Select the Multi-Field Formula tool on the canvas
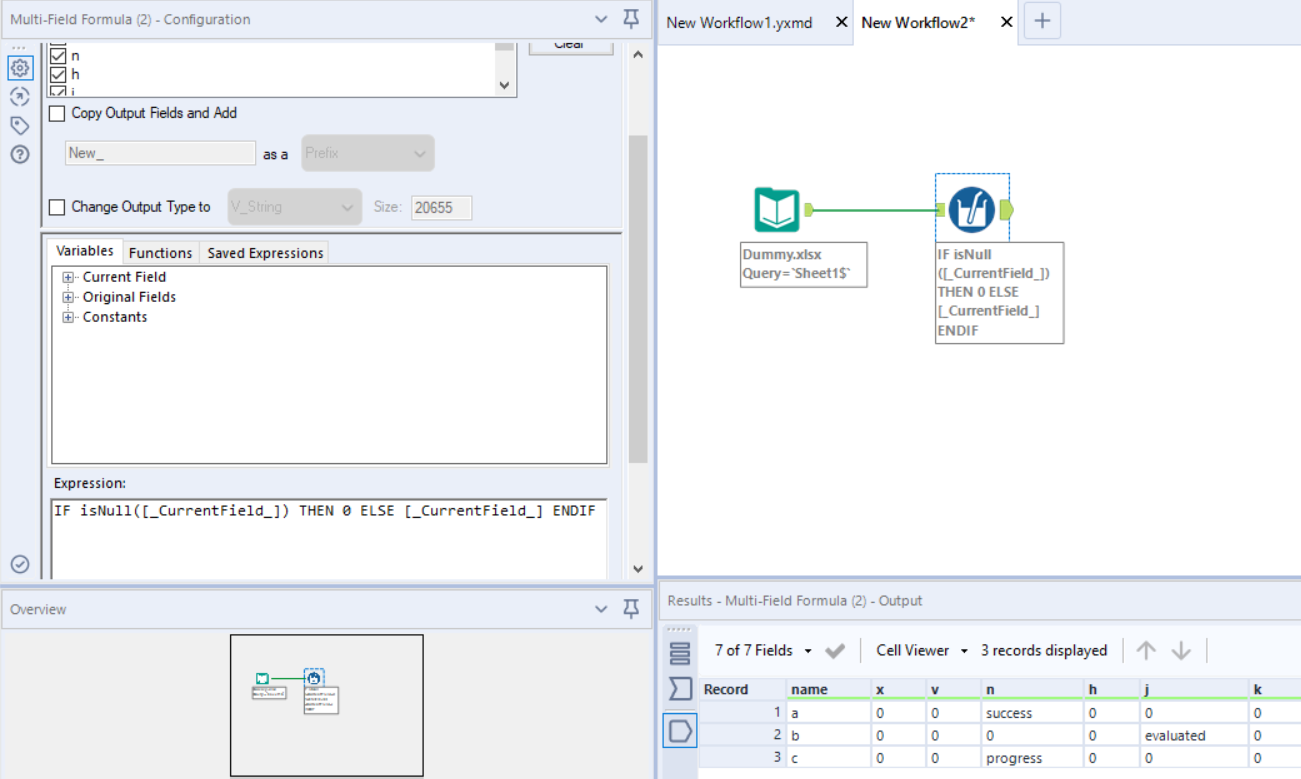 tap(972, 208)
